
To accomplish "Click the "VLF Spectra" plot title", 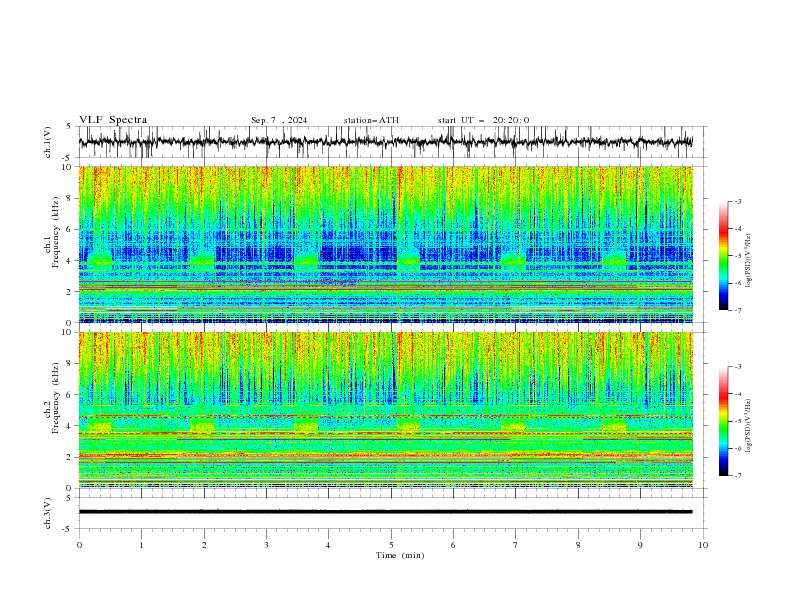I will point(113,120).
